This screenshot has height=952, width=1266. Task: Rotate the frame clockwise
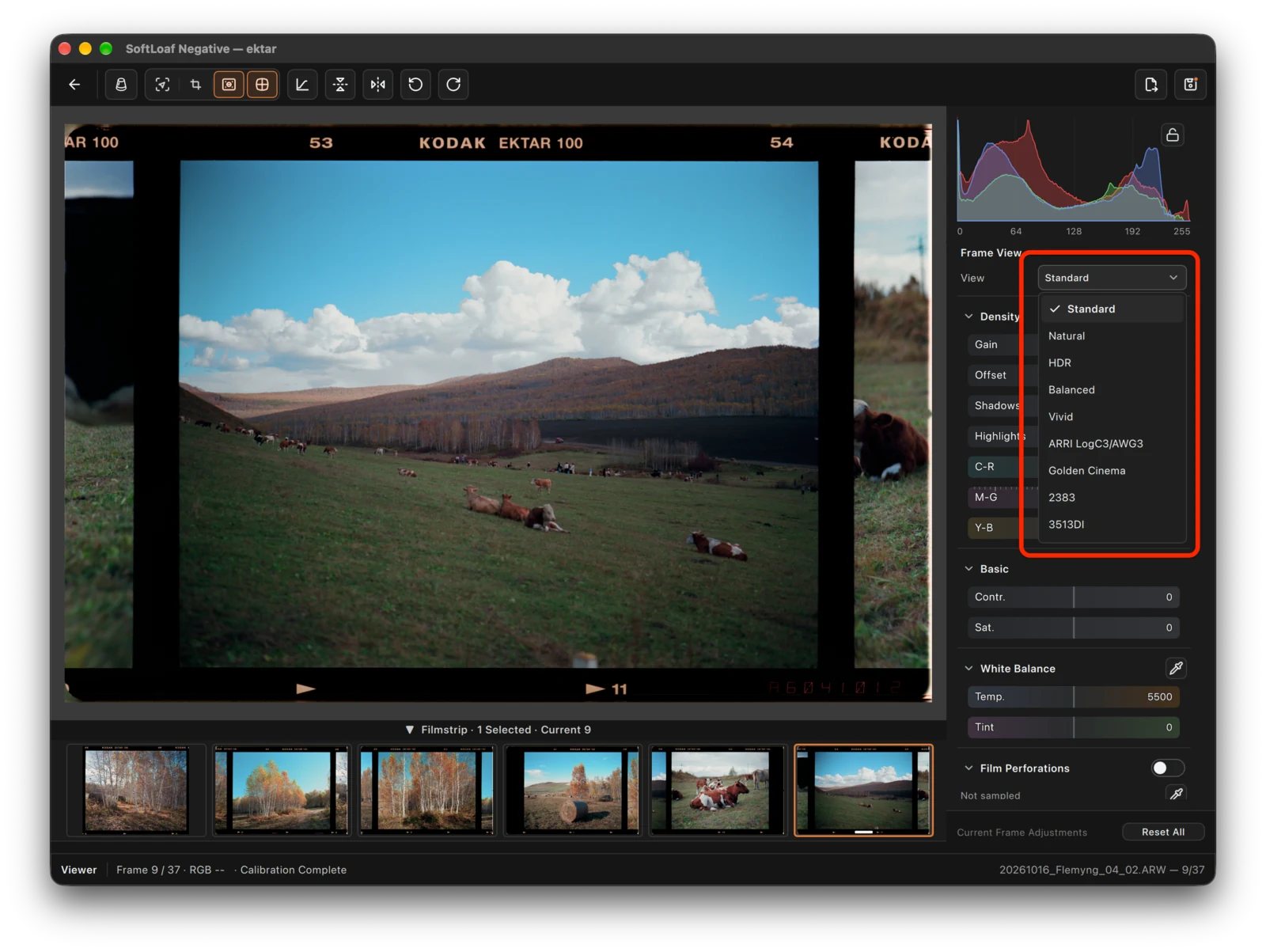point(453,85)
